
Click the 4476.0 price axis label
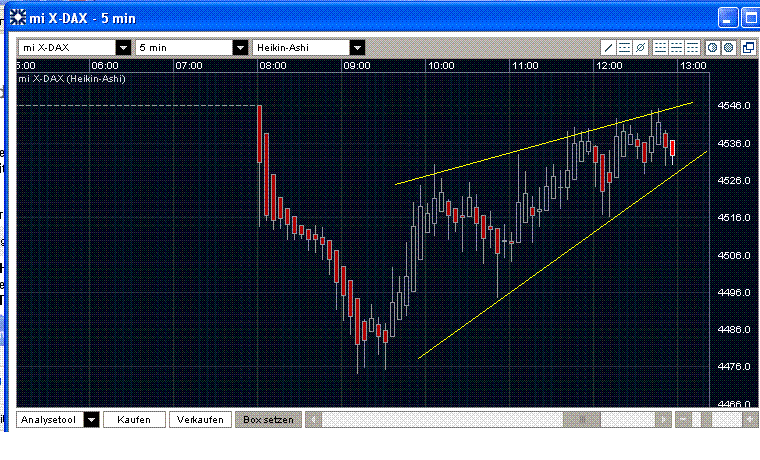(x=734, y=366)
